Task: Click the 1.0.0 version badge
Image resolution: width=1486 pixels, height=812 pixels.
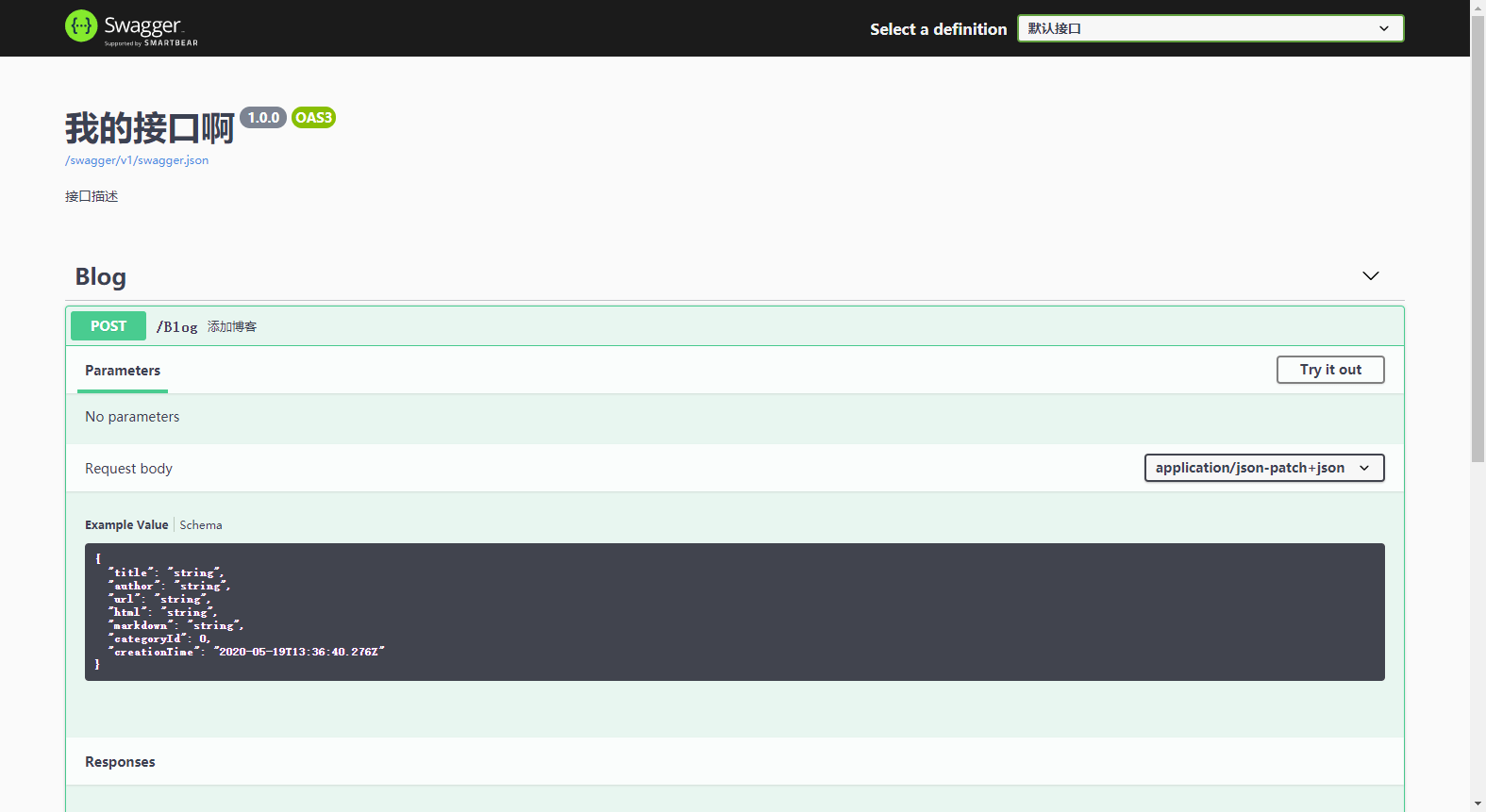Action: (x=263, y=118)
